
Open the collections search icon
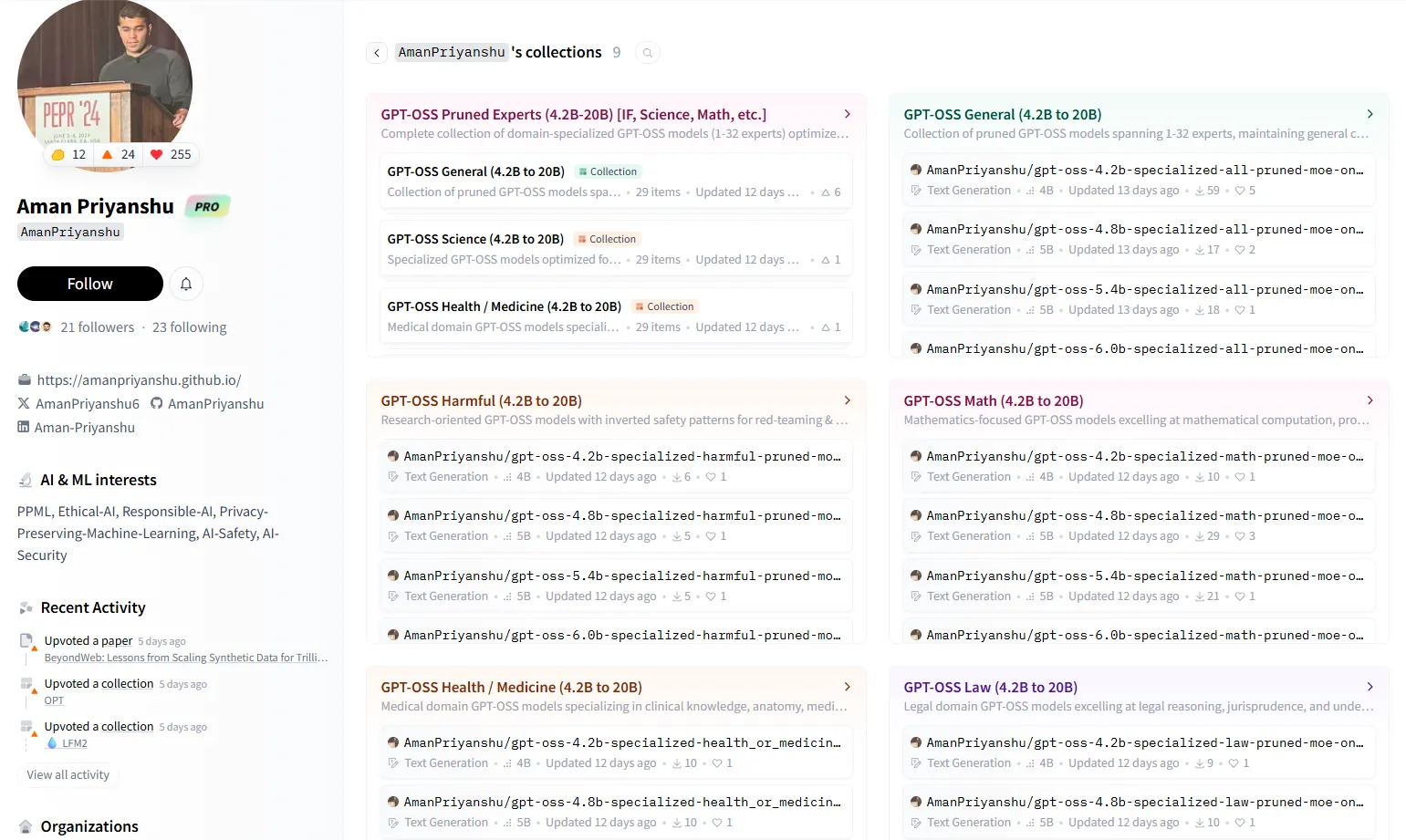pos(648,52)
